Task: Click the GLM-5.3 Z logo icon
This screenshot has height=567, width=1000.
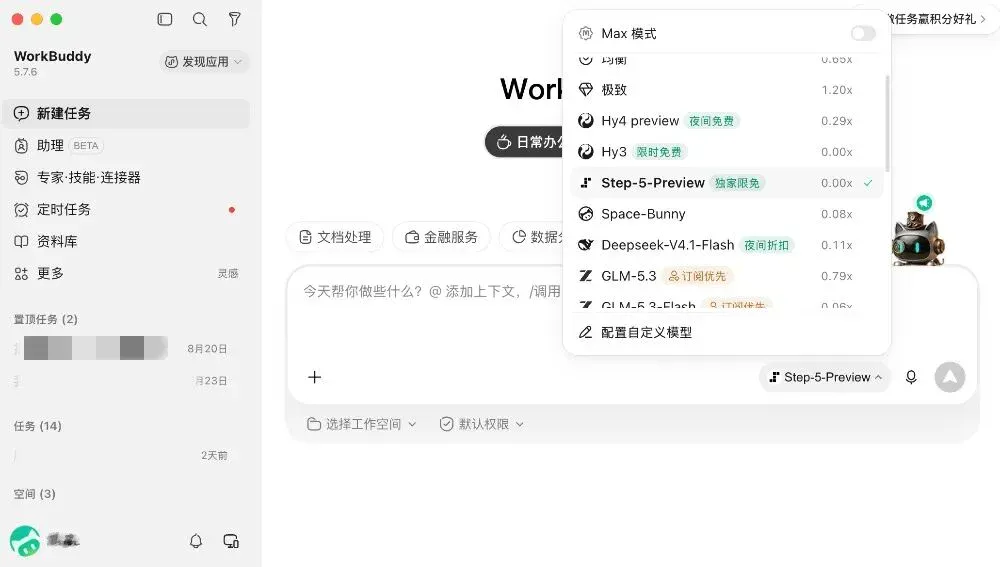Action: pyautogui.click(x=585, y=276)
